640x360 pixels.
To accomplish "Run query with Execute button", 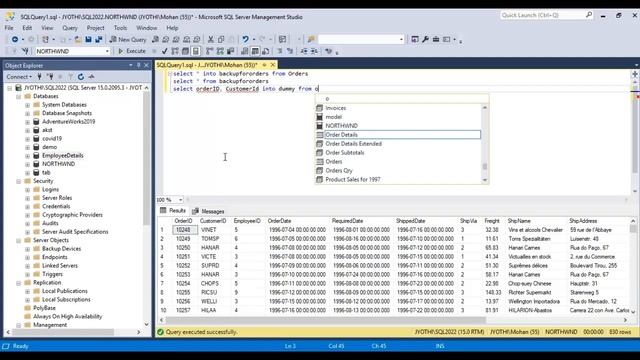I will 132,51.
